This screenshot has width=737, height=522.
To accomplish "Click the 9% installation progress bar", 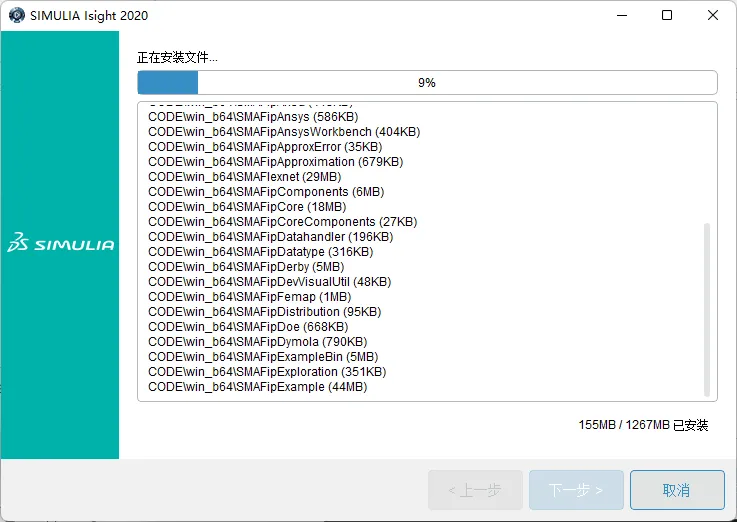I will coord(427,83).
